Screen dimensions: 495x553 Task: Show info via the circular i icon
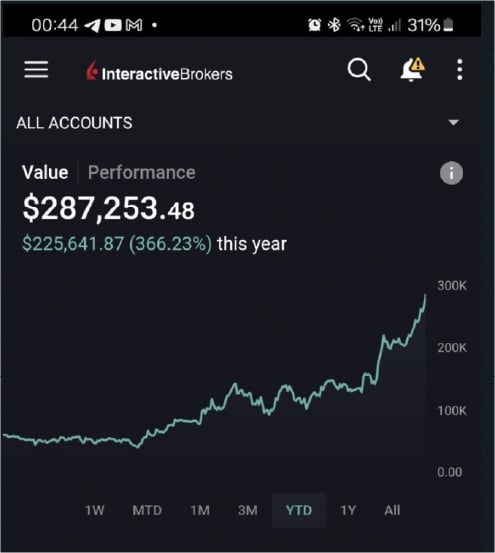[451, 173]
